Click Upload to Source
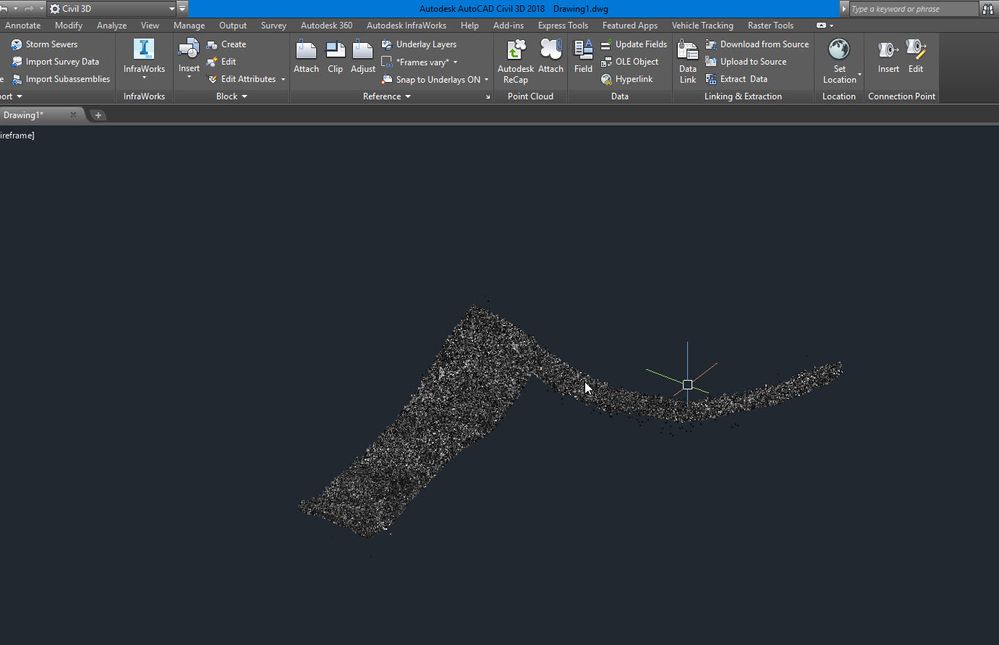This screenshot has width=999, height=645. pos(745,62)
